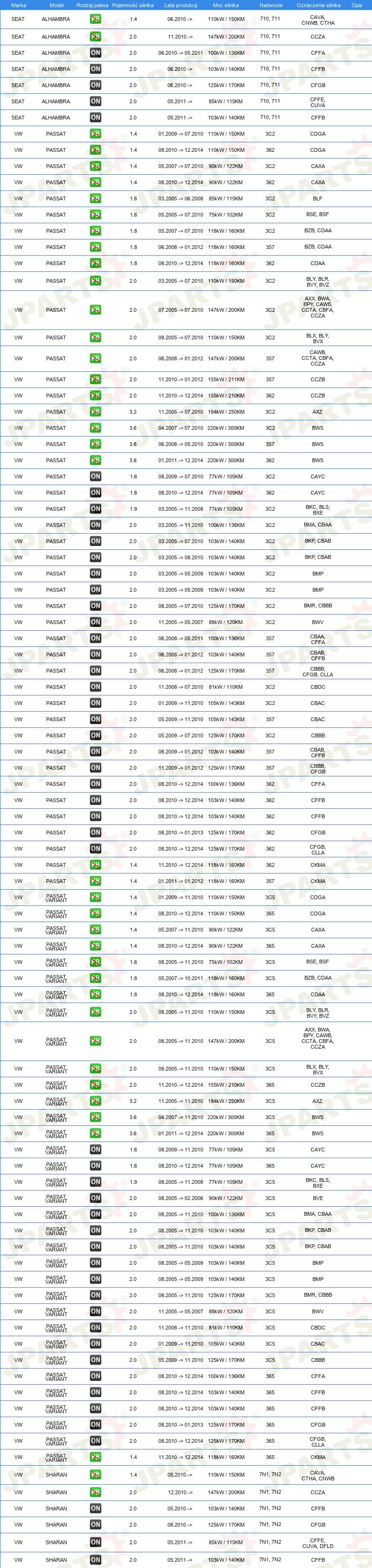Click engine codes CBAA, CFFA
The width and height of the screenshot is (372, 1568).
click(x=318, y=639)
